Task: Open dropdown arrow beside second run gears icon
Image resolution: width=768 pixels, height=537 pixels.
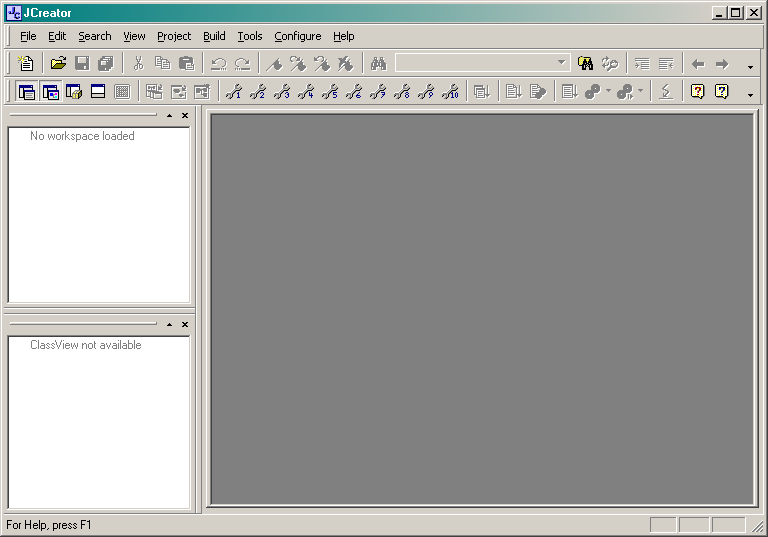Action: [640, 91]
